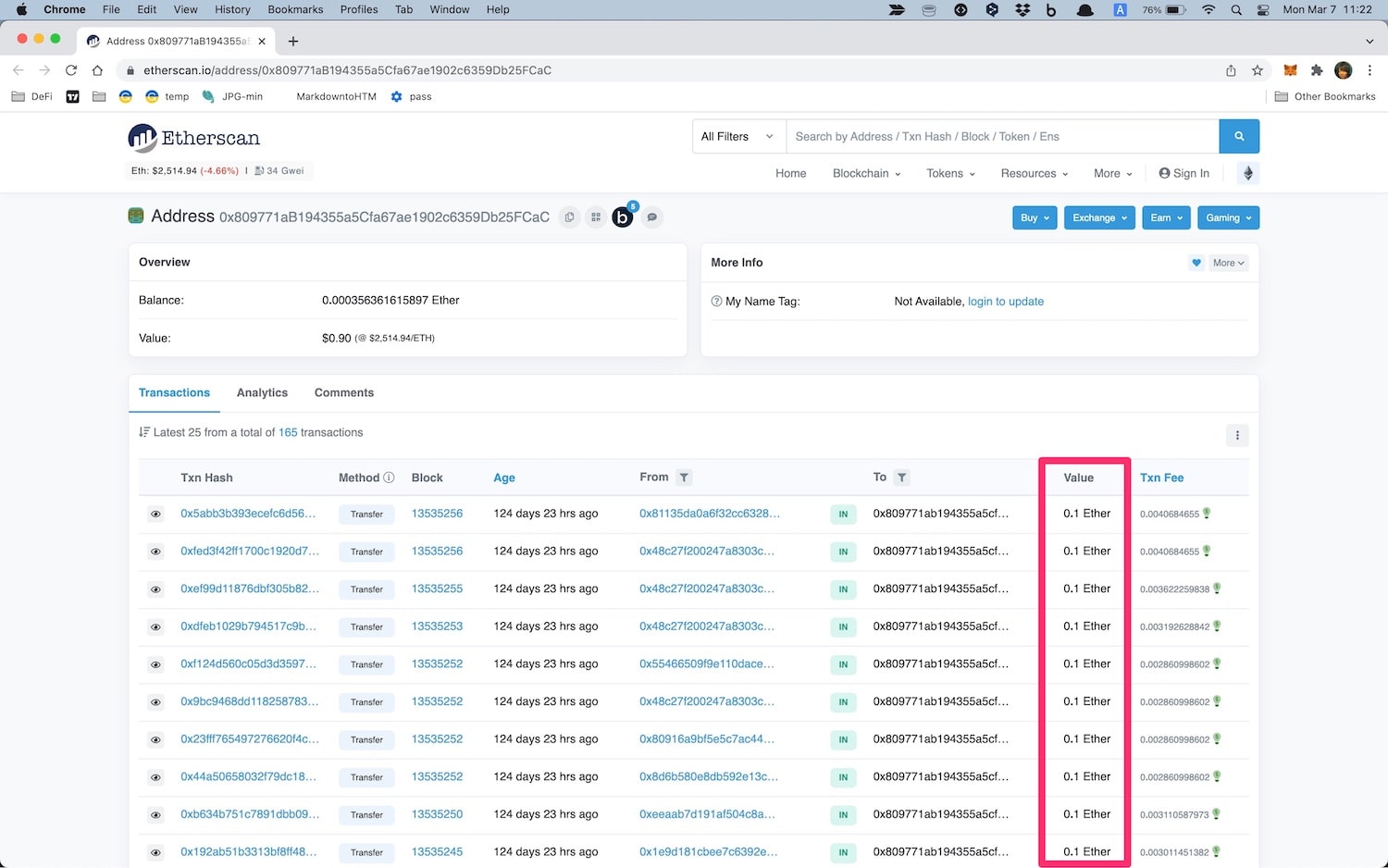Screen dimensions: 1388x868
Task: Preview transaction 0x9bc9468dd118258783 with eye icon
Action: coord(155,702)
